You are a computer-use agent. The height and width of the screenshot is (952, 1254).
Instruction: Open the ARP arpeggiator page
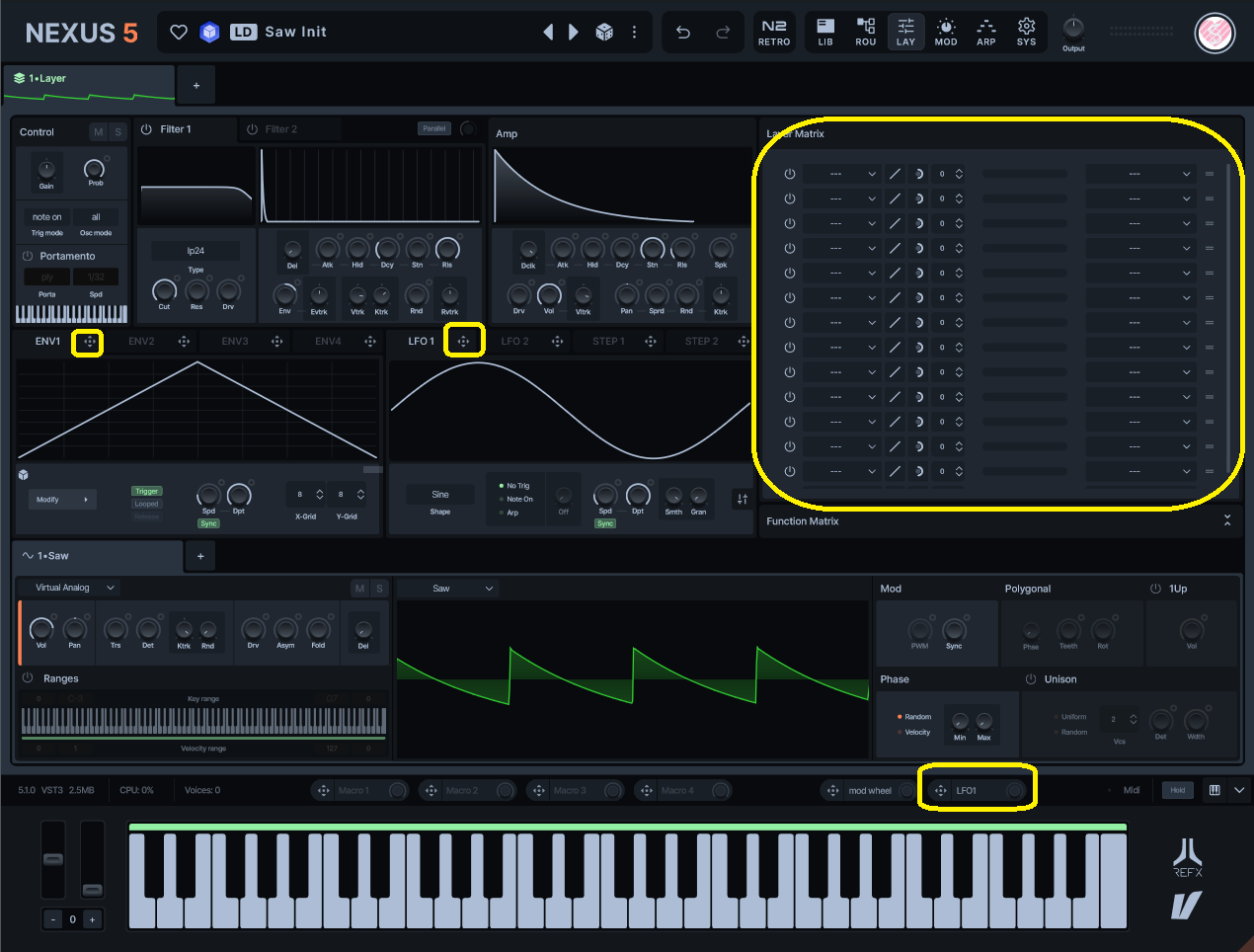tap(985, 32)
